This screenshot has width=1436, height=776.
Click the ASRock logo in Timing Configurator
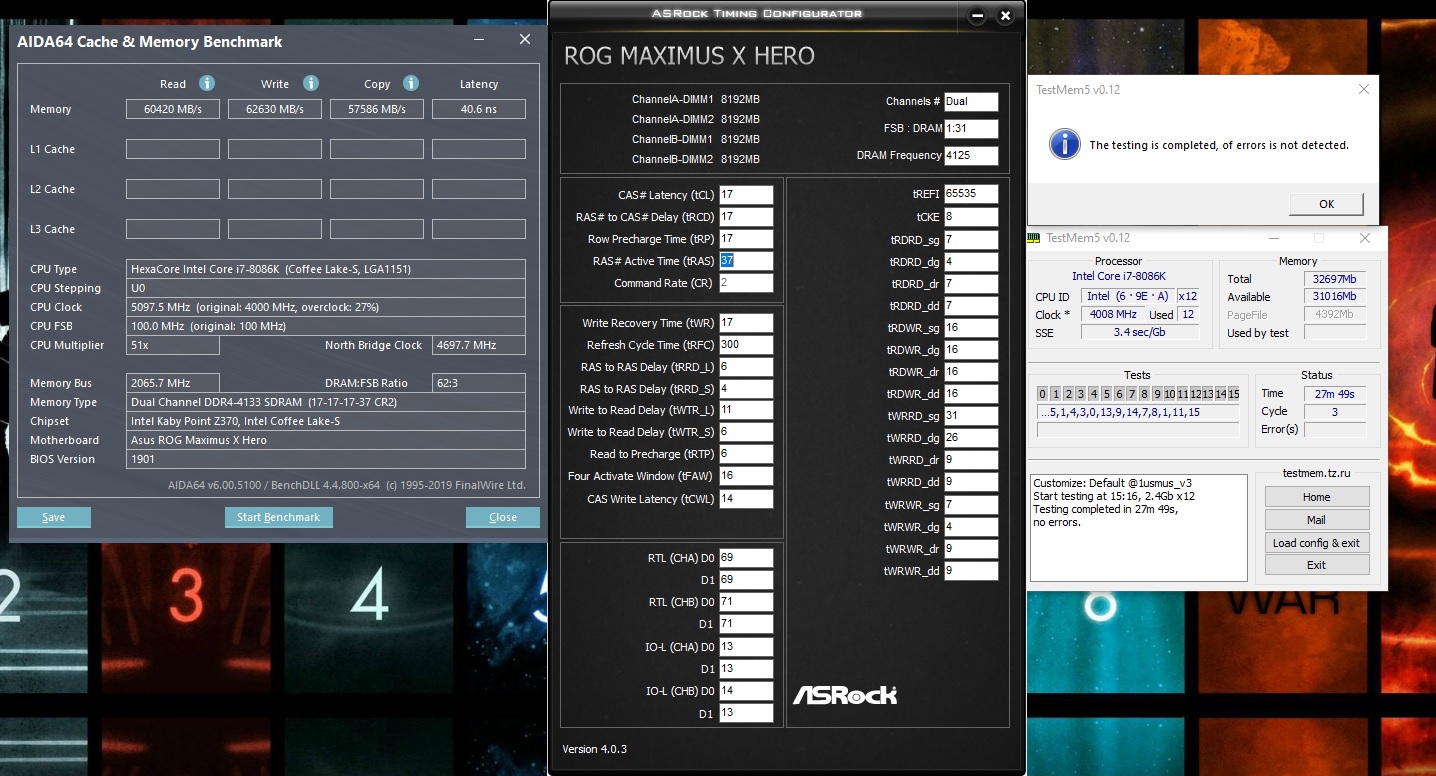[x=845, y=694]
